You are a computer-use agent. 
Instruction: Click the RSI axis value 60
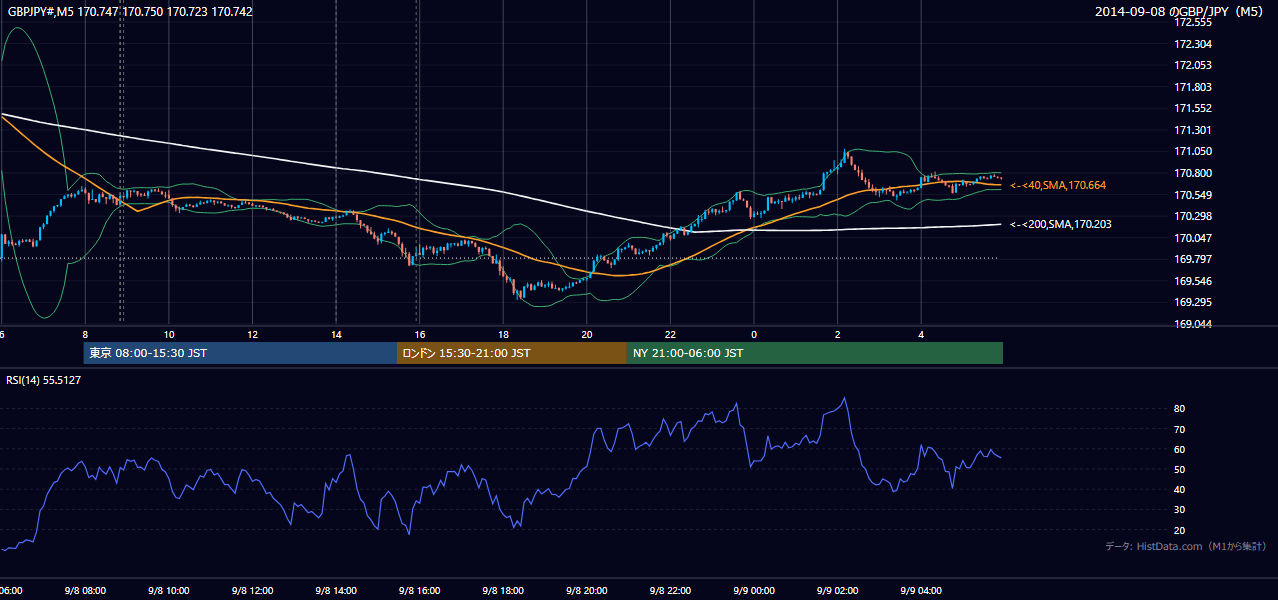tap(1179, 449)
